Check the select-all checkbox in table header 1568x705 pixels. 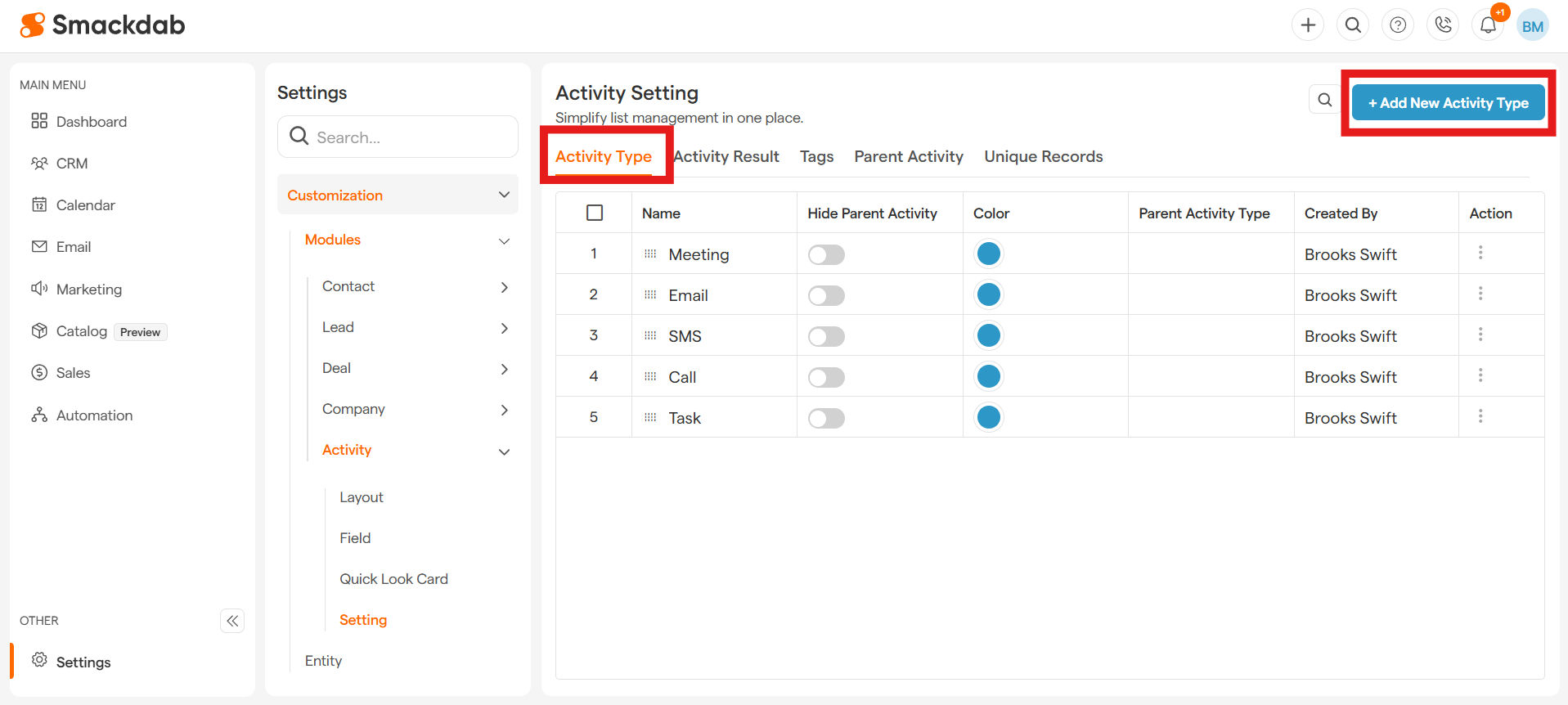tap(595, 213)
